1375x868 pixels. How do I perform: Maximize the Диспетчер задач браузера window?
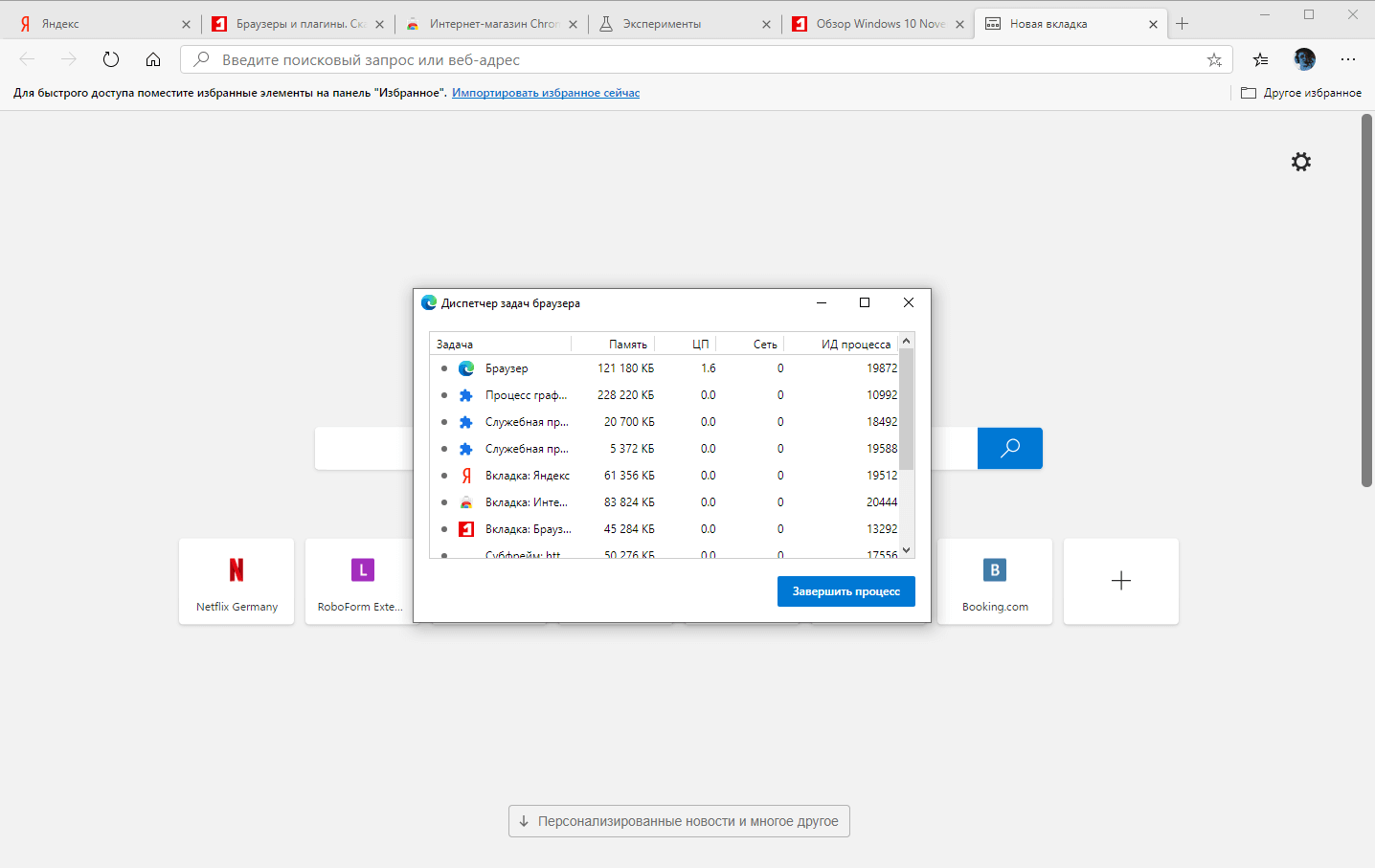(x=865, y=302)
